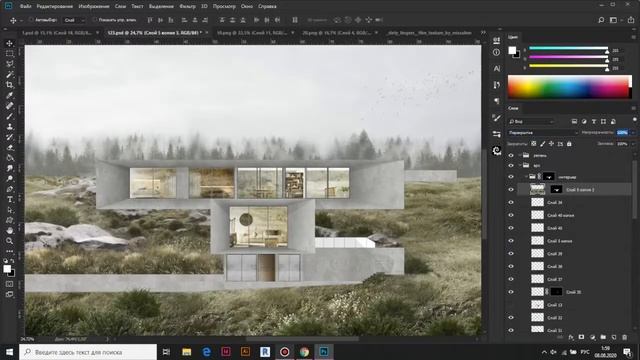Select the Rectangular Marquee tool
This screenshot has width=640, height=360.
pyautogui.click(x=9, y=53)
